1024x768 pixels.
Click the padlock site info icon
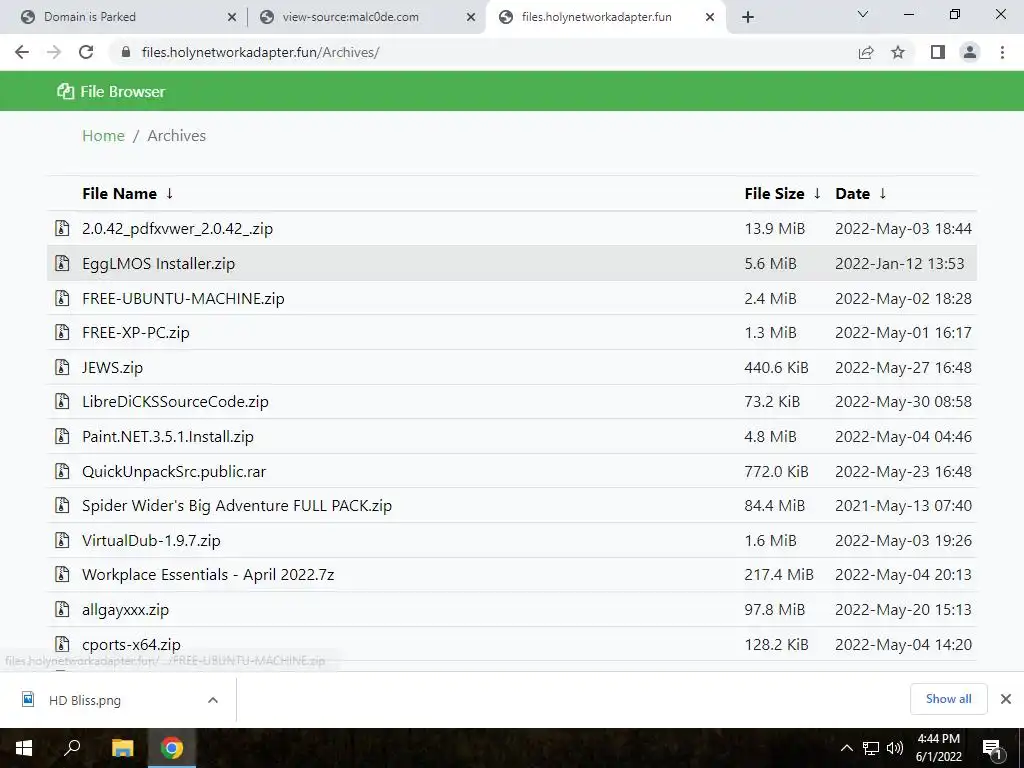(x=126, y=52)
